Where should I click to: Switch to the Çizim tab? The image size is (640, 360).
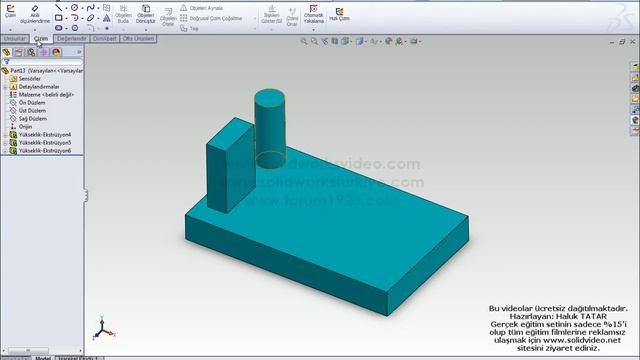pyautogui.click(x=41, y=39)
